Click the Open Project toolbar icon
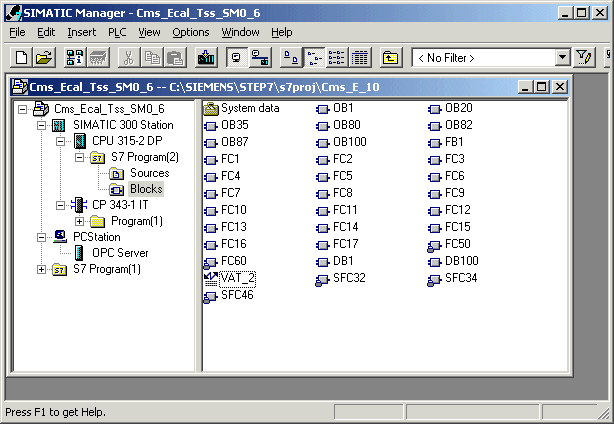This screenshot has width=614, height=424. [x=44, y=58]
